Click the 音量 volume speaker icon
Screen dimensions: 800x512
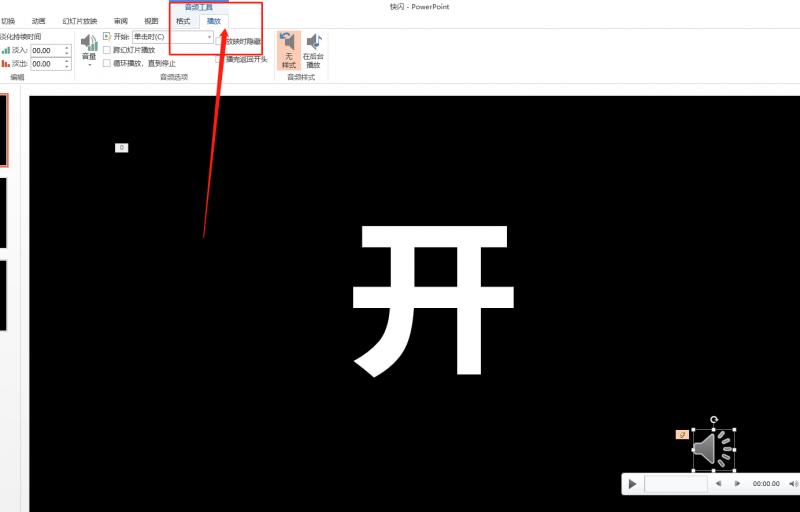click(x=89, y=43)
